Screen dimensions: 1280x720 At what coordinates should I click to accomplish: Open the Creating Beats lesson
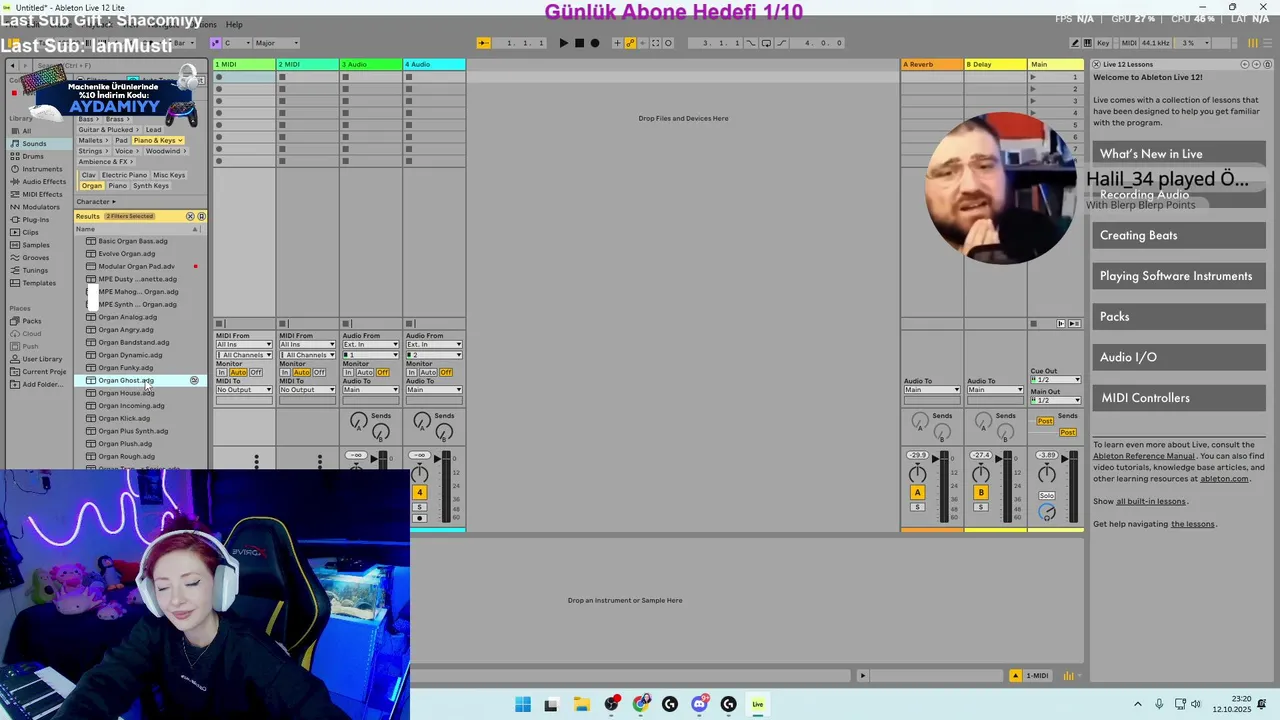[x=1179, y=235]
